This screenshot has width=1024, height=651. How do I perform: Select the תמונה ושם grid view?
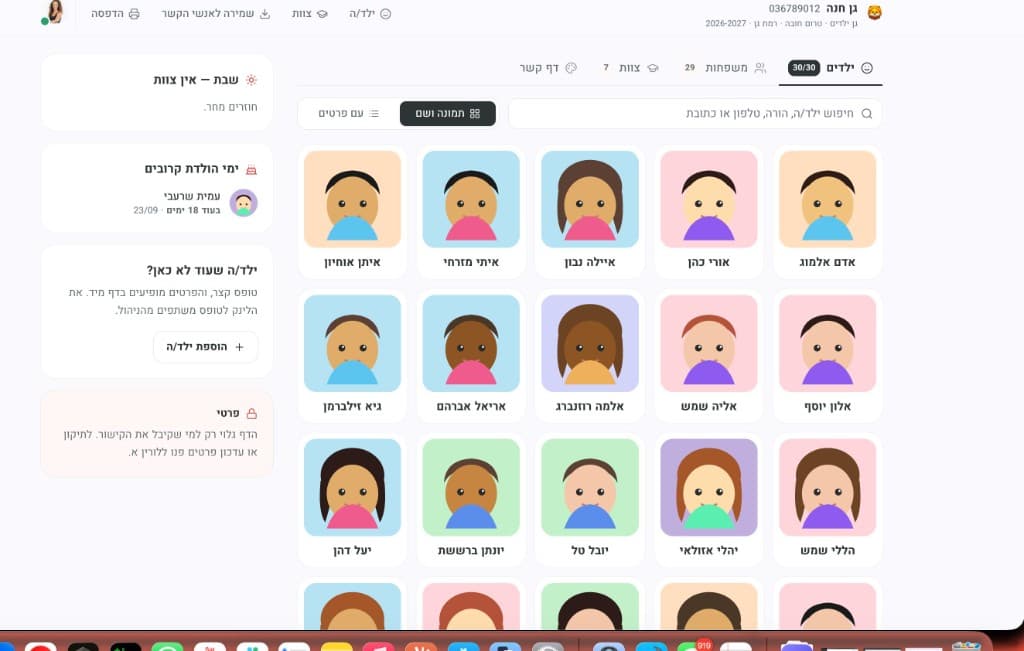[x=448, y=114]
